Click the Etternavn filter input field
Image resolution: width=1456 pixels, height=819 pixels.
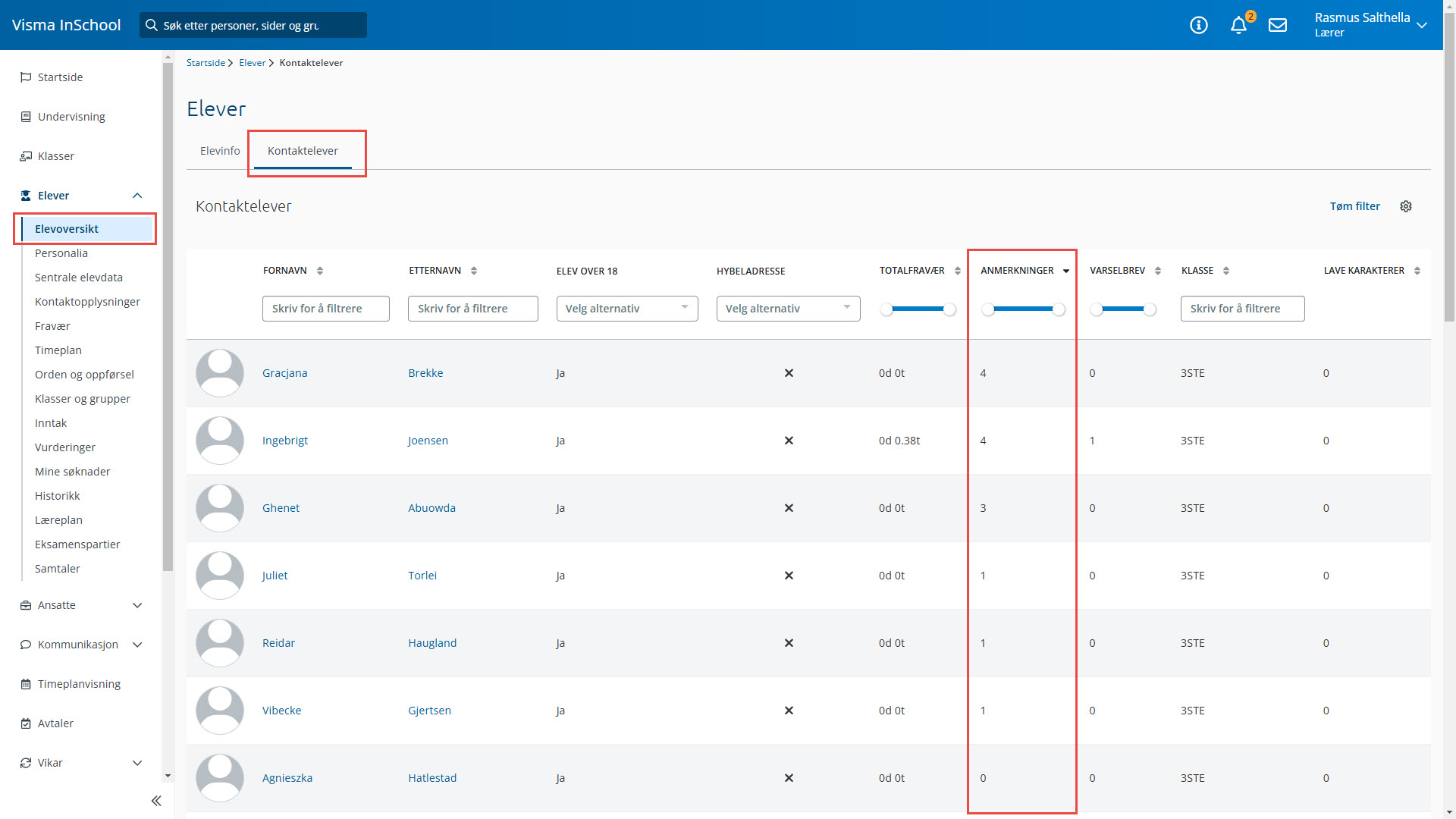(x=472, y=309)
